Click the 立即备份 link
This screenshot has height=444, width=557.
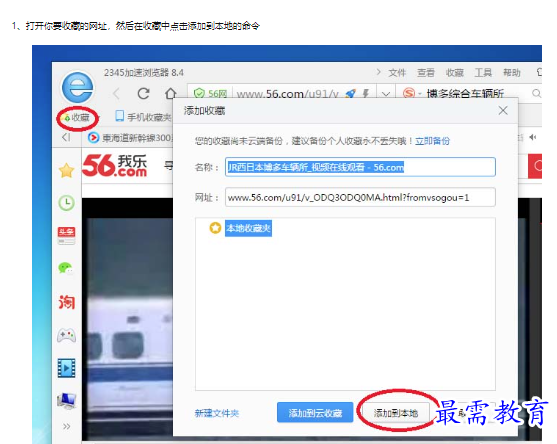432,141
